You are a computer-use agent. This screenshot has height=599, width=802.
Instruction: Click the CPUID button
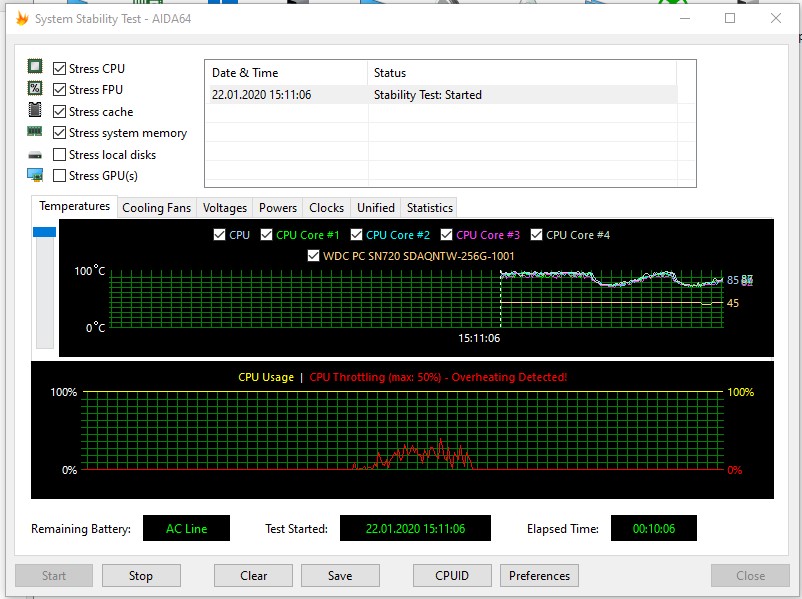(453, 576)
